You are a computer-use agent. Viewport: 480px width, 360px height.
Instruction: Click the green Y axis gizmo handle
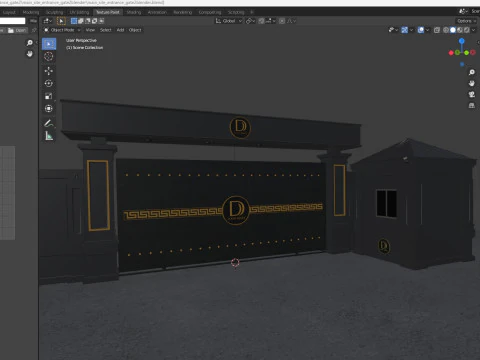[x=466, y=53]
